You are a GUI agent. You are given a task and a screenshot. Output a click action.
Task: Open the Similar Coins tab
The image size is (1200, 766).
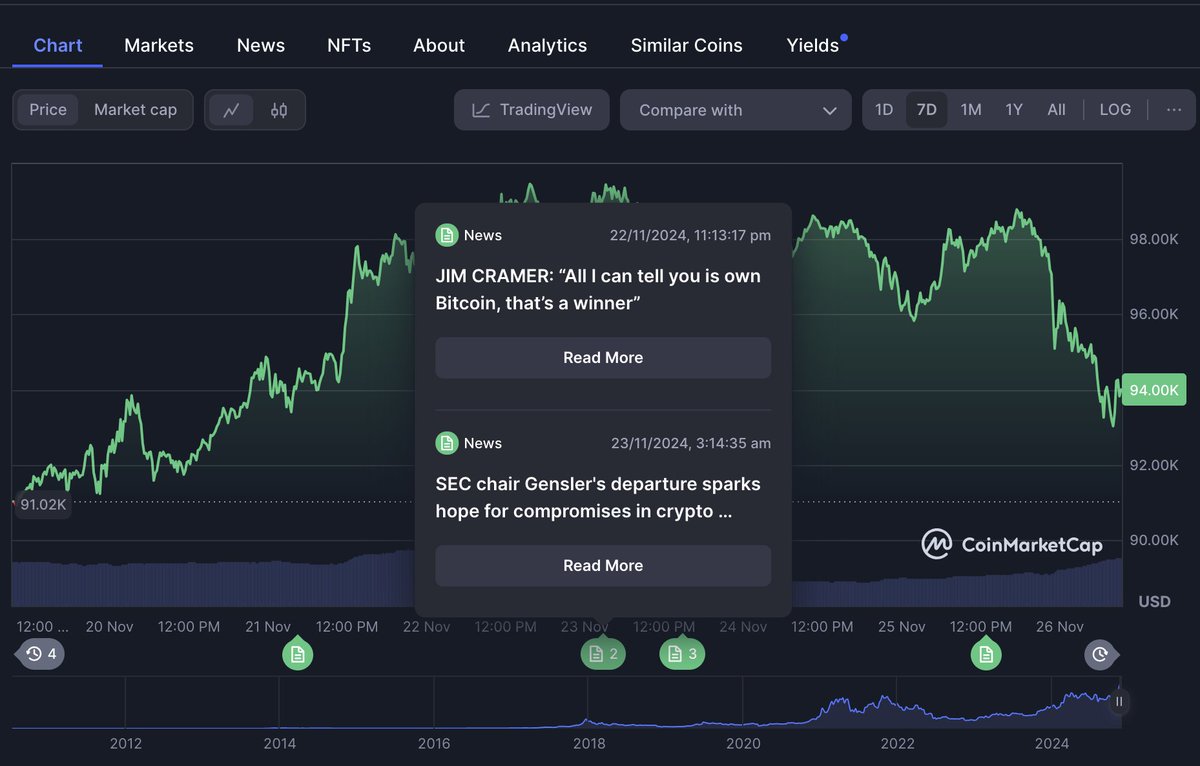(686, 45)
